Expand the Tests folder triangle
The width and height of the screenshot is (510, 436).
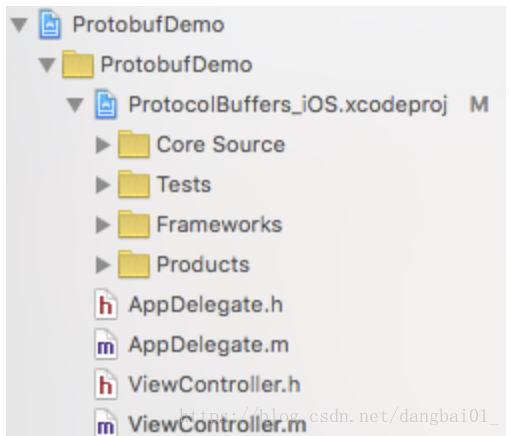[x=103, y=185]
